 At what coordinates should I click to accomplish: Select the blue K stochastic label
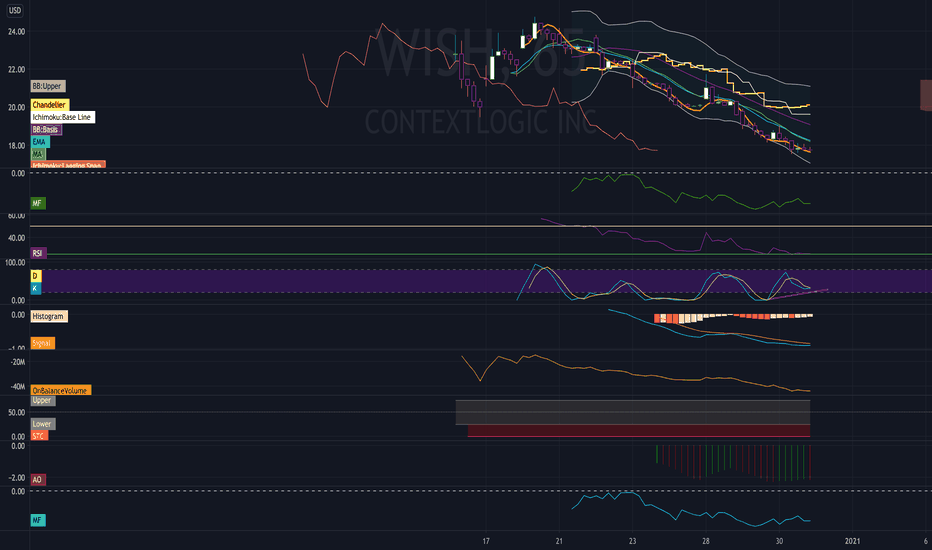[x=36, y=288]
